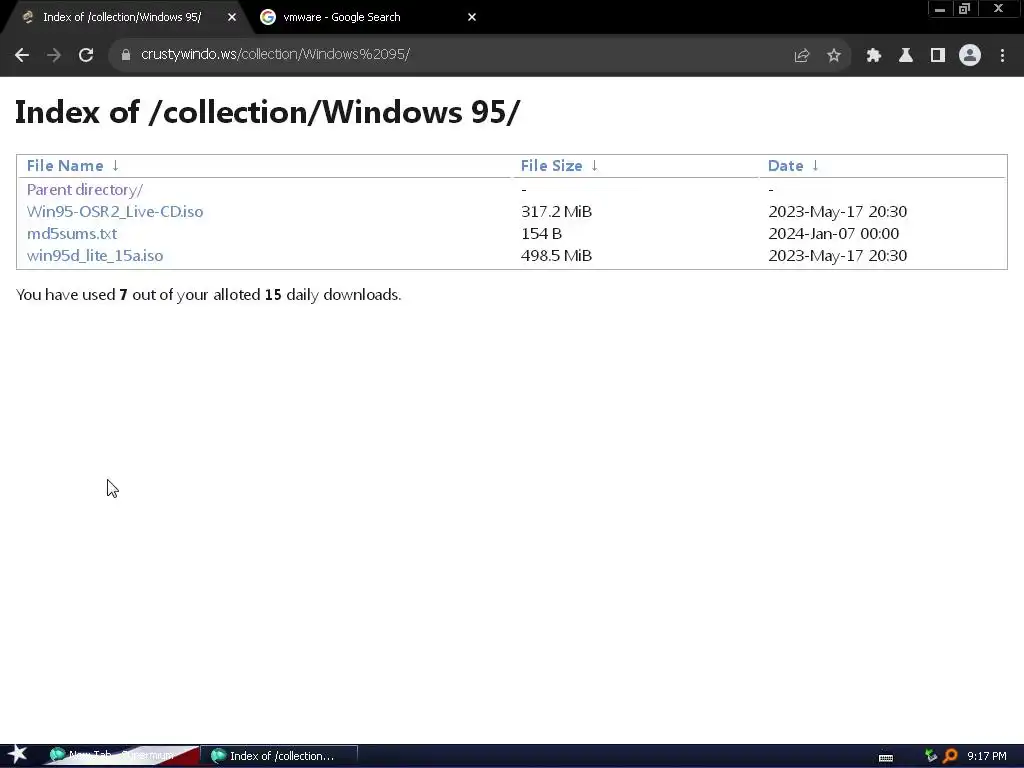
Task: Close the Index of /collection tab
Action: tap(232, 18)
